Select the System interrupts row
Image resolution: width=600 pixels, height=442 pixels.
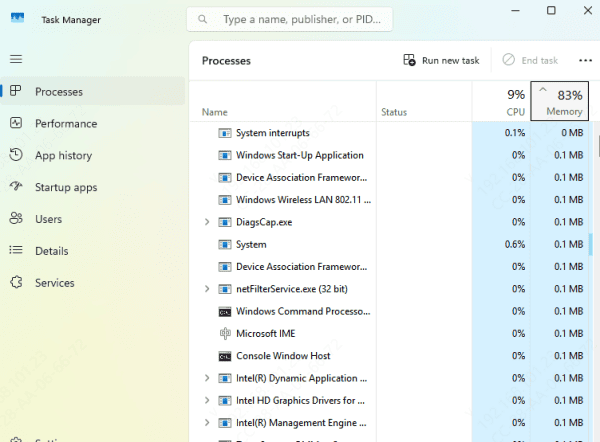tap(389, 133)
